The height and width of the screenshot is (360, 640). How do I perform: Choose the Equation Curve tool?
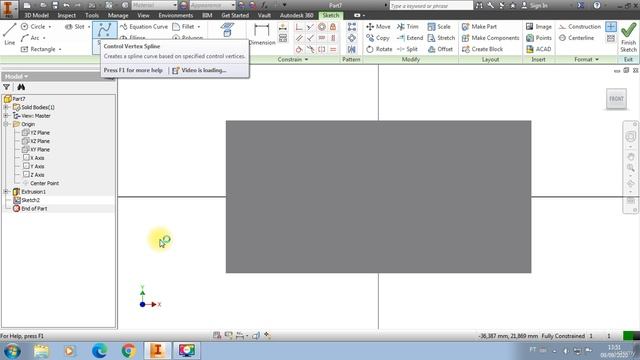(144, 27)
